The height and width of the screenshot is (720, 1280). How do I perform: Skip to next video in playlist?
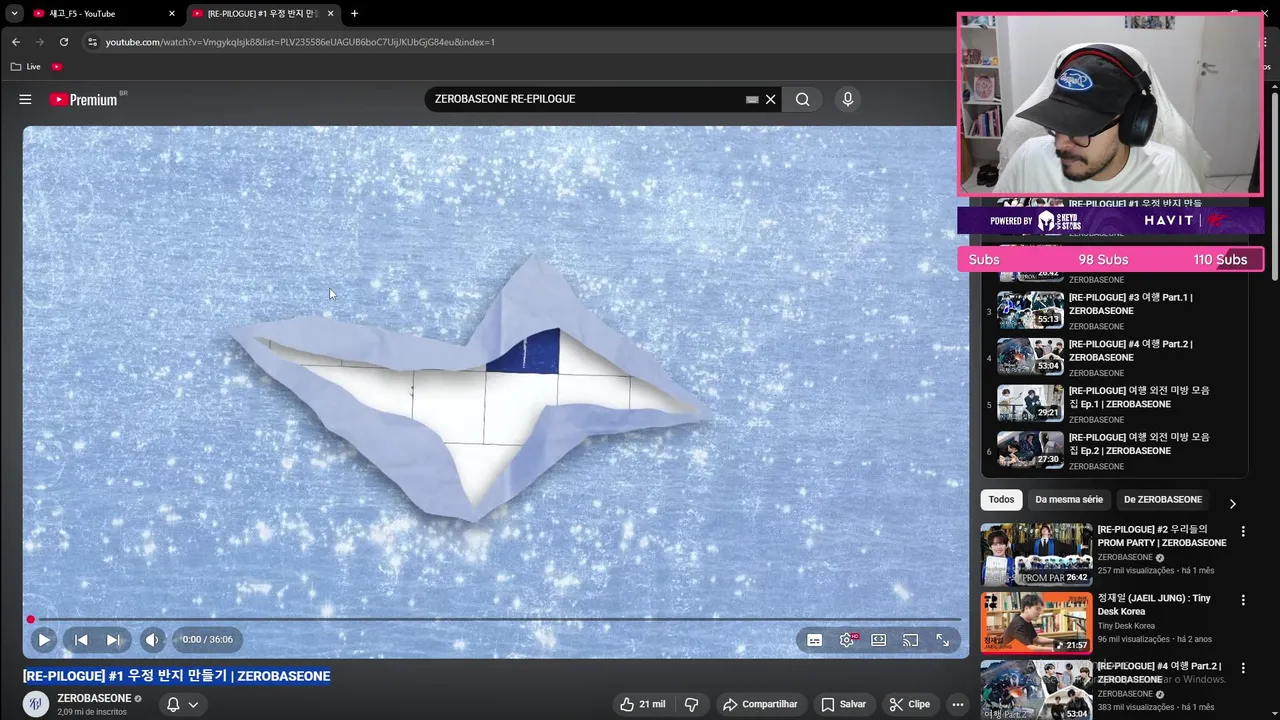coord(113,640)
